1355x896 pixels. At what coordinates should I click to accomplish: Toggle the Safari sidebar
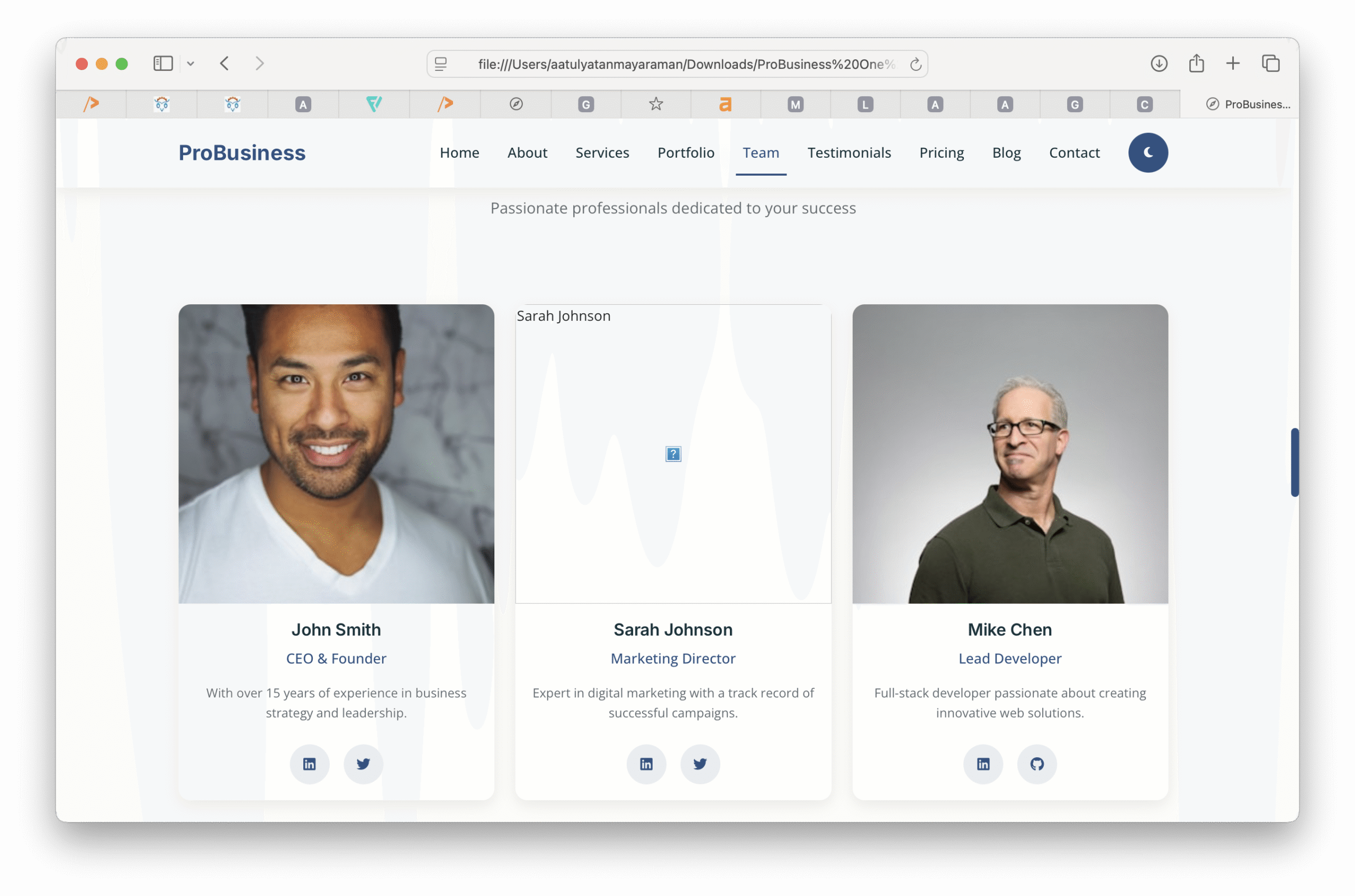163,64
